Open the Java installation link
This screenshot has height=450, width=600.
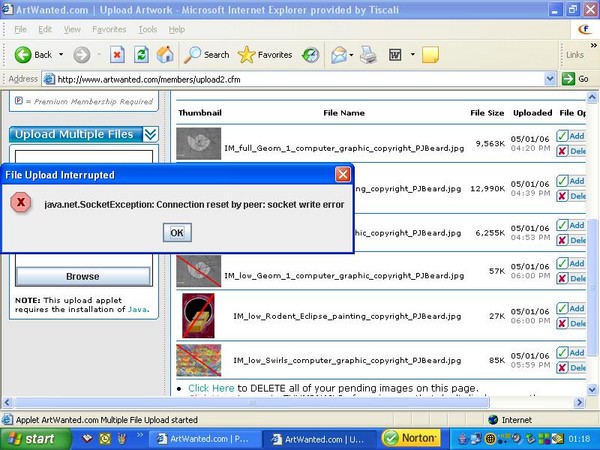[x=137, y=309]
